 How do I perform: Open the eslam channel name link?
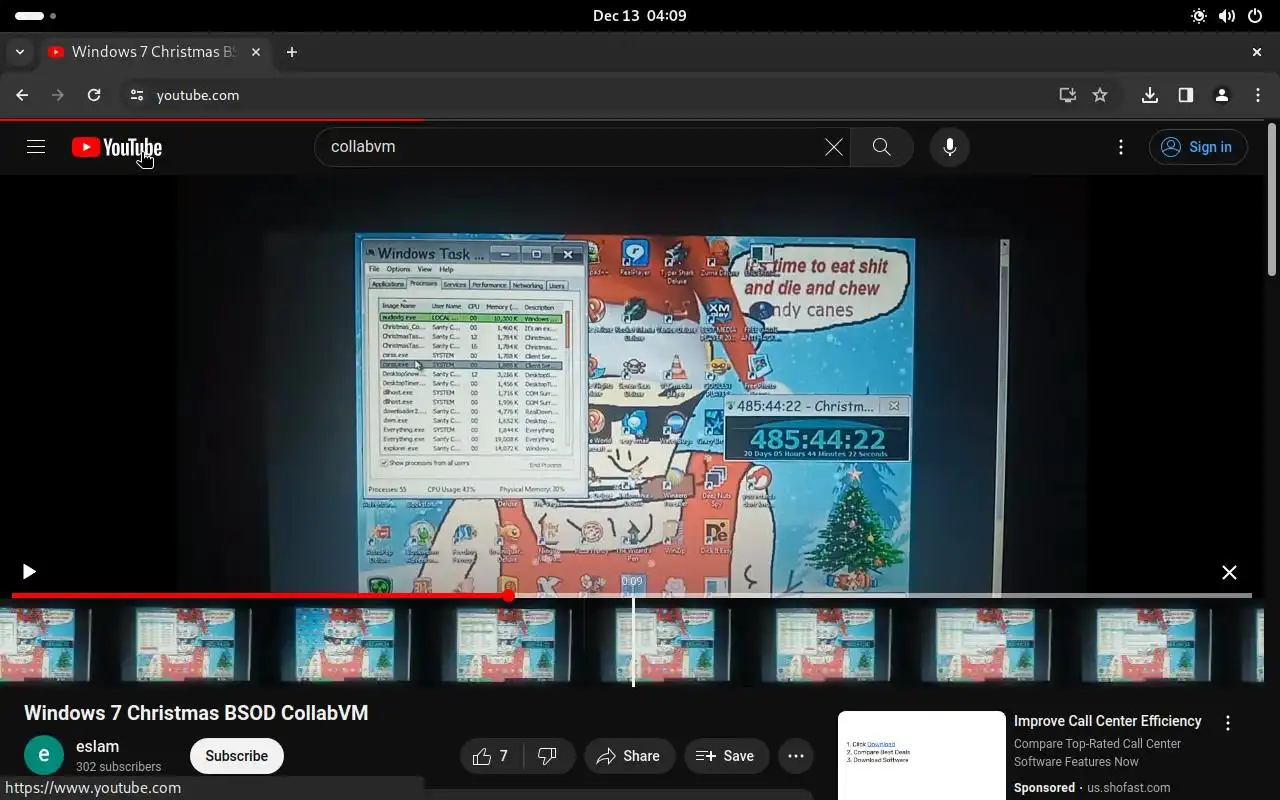click(98, 746)
